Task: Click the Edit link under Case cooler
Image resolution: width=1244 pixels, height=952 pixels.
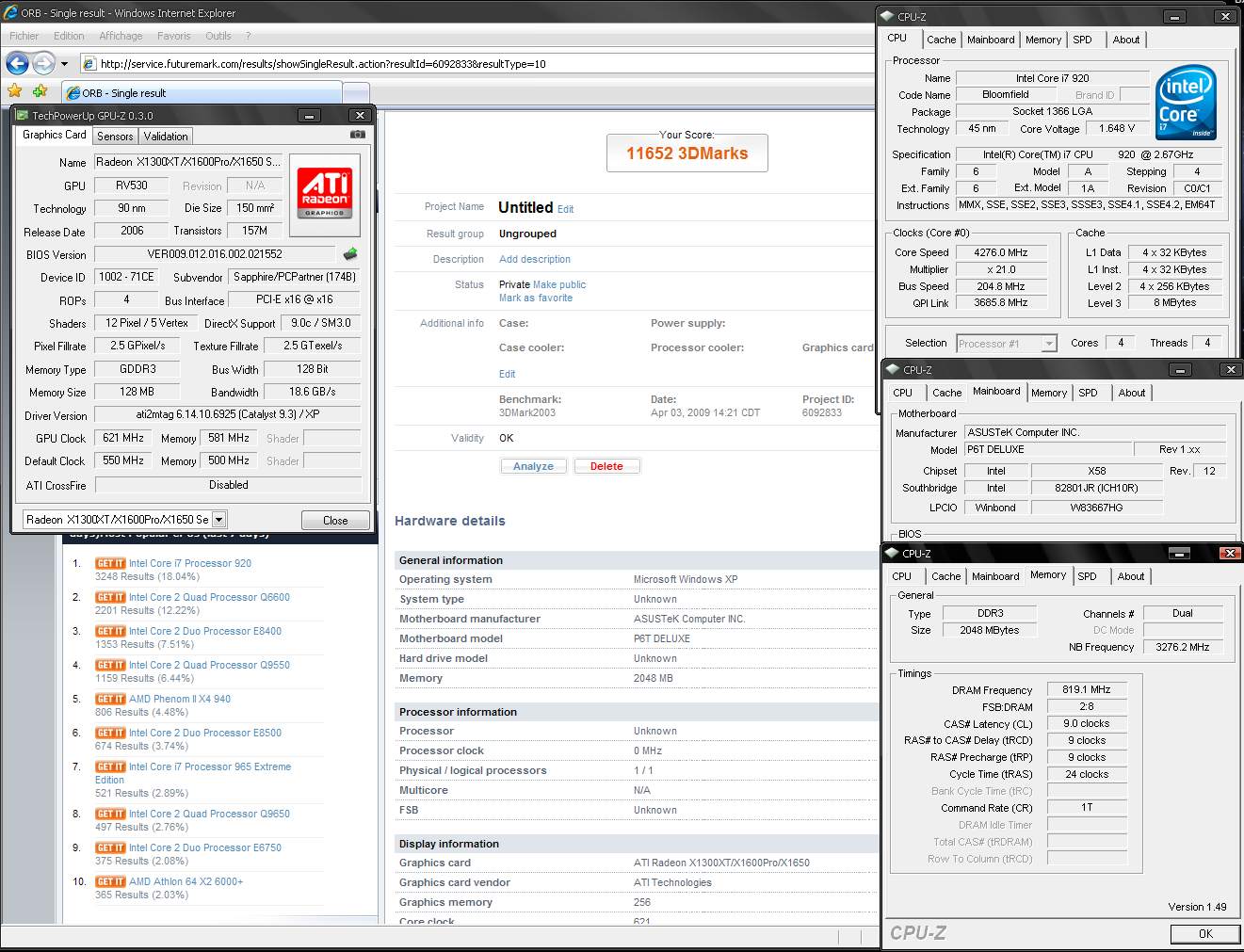Action: (x=508, y=374)
